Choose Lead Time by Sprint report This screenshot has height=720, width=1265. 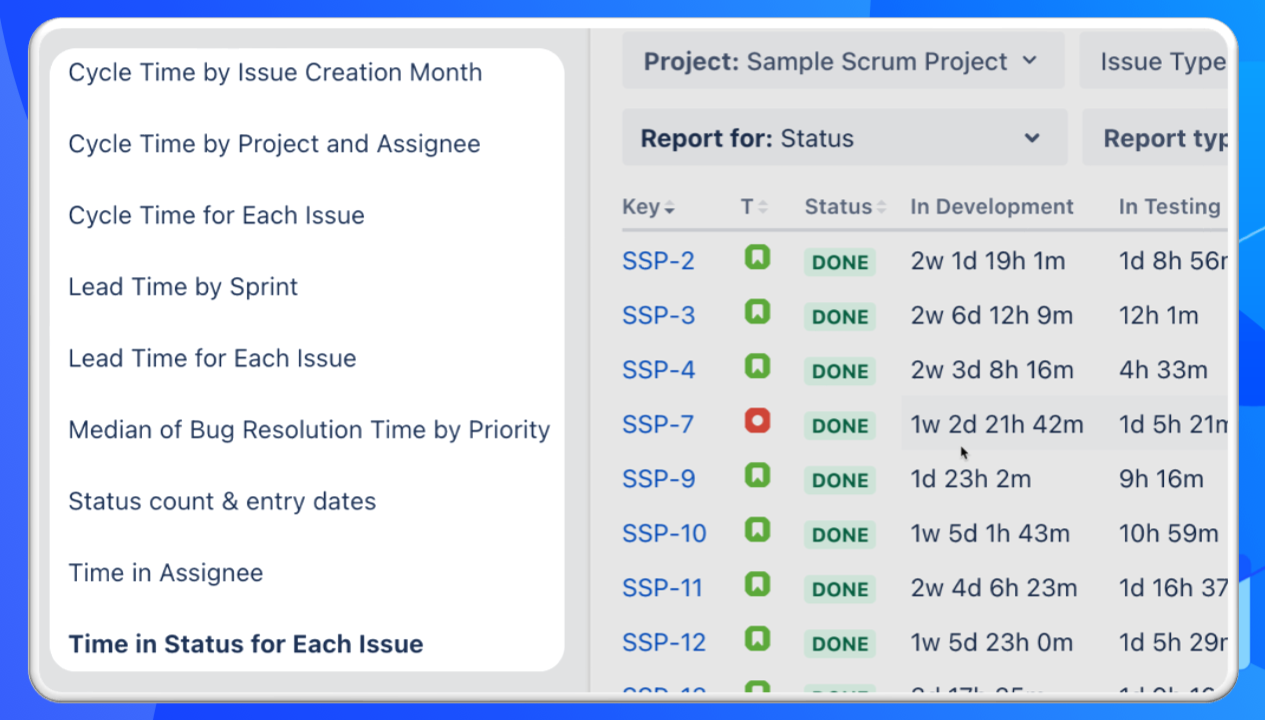point(183,287)
